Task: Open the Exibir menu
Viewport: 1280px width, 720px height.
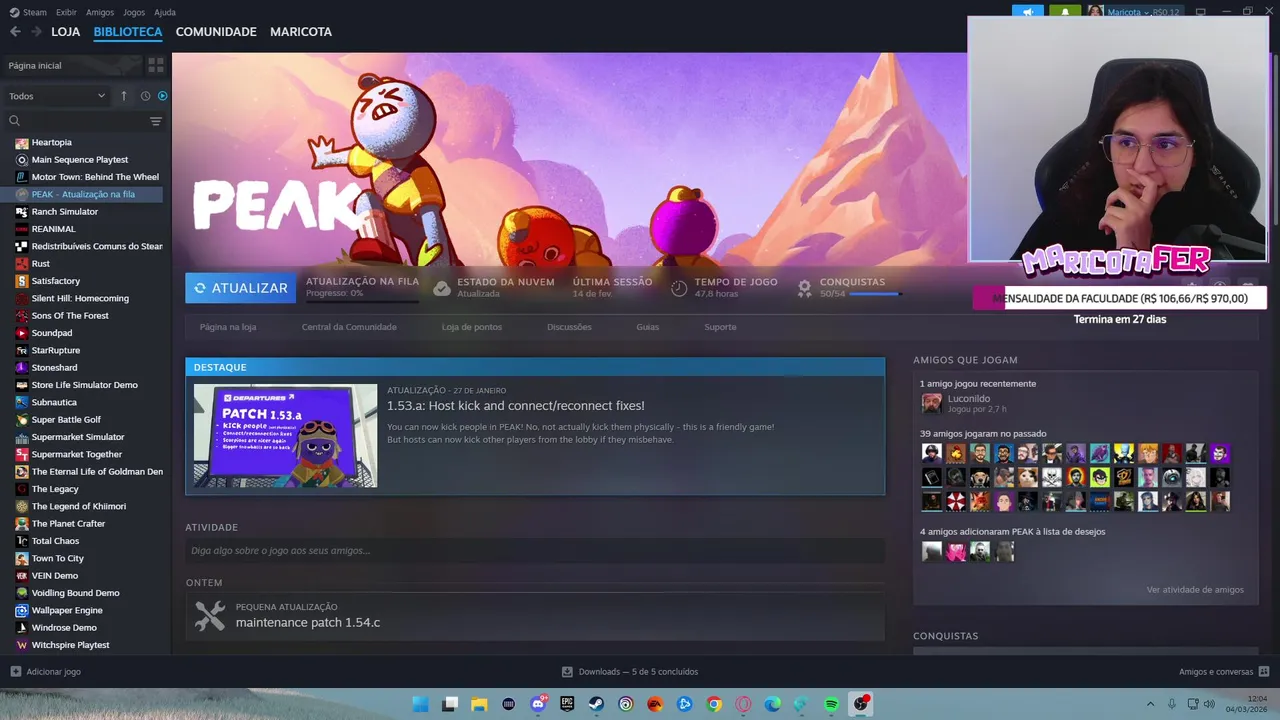Action: 66,12
